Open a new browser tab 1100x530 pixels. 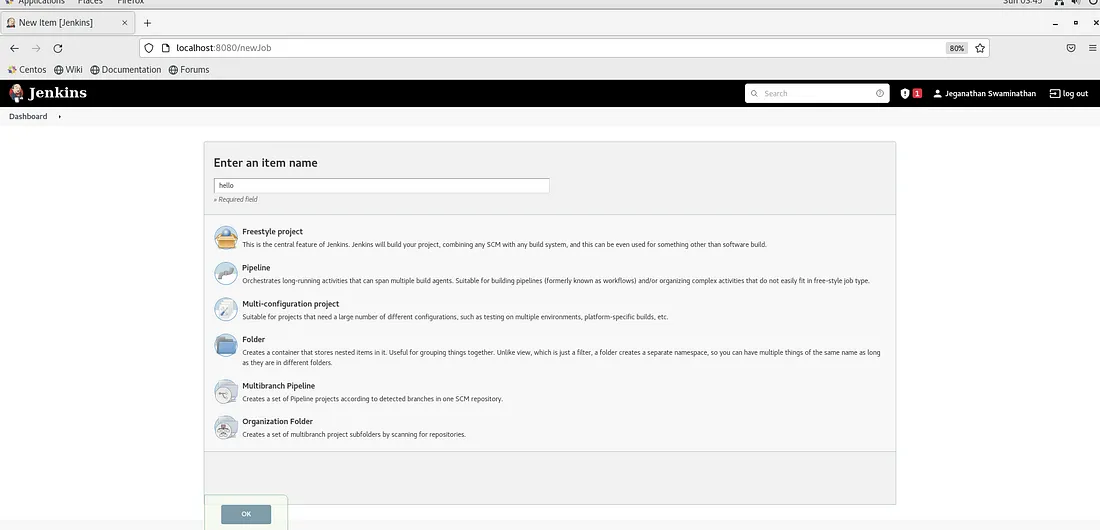(x=147, y=22)
